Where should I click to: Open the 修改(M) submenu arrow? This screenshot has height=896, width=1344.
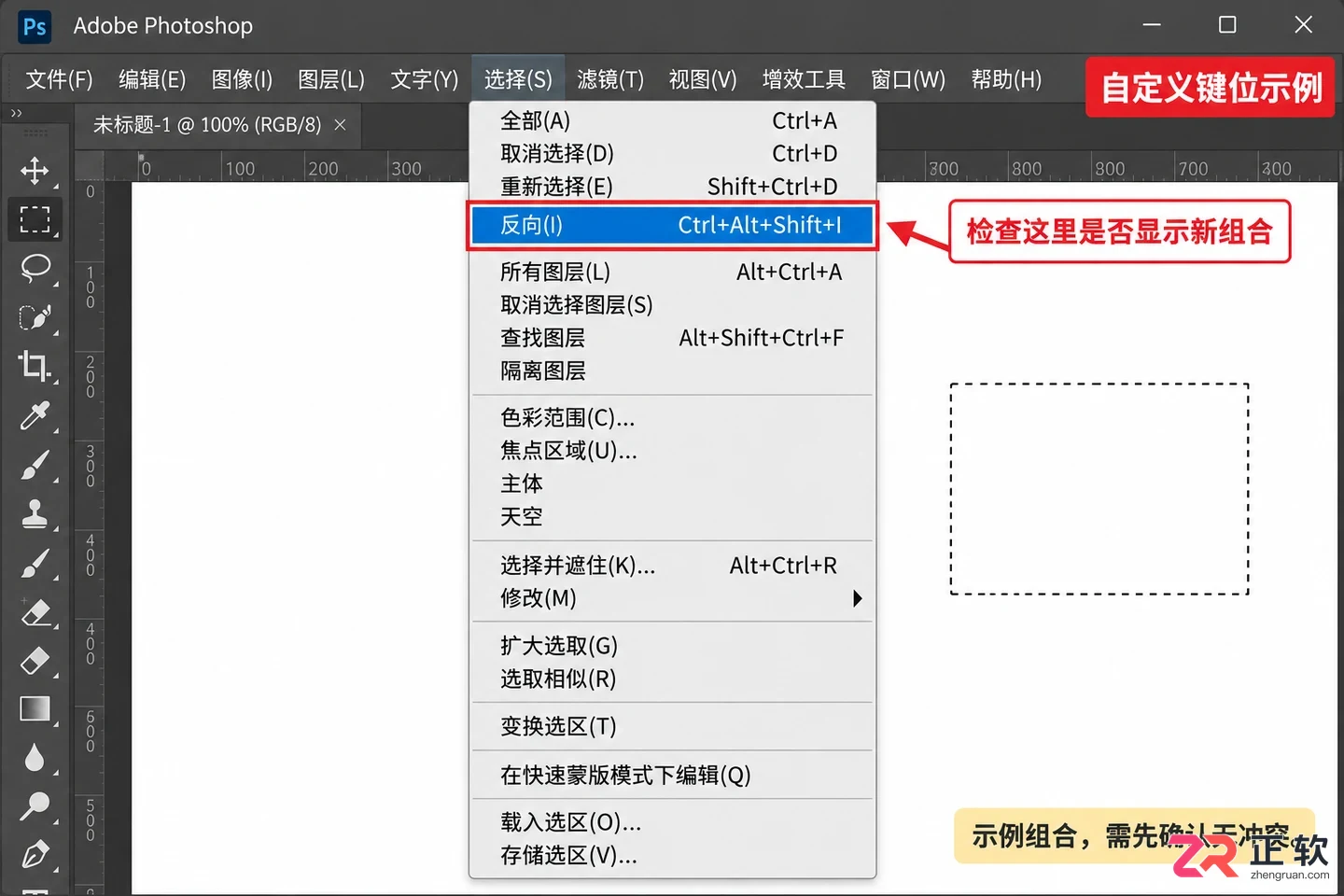857,598
